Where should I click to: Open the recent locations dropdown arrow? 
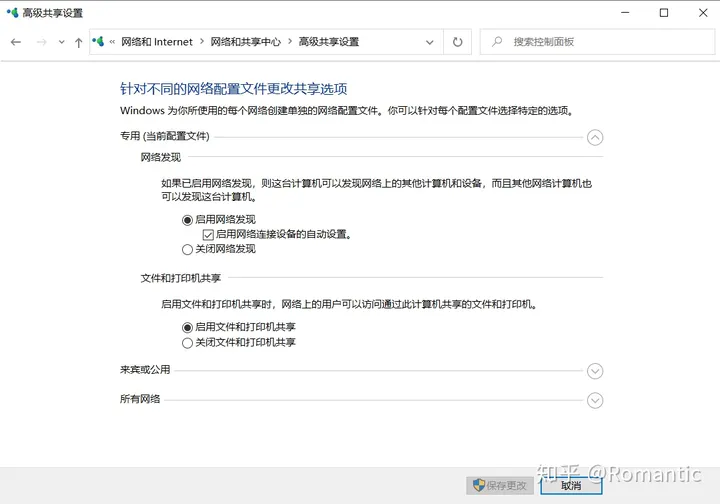[62, 42]
